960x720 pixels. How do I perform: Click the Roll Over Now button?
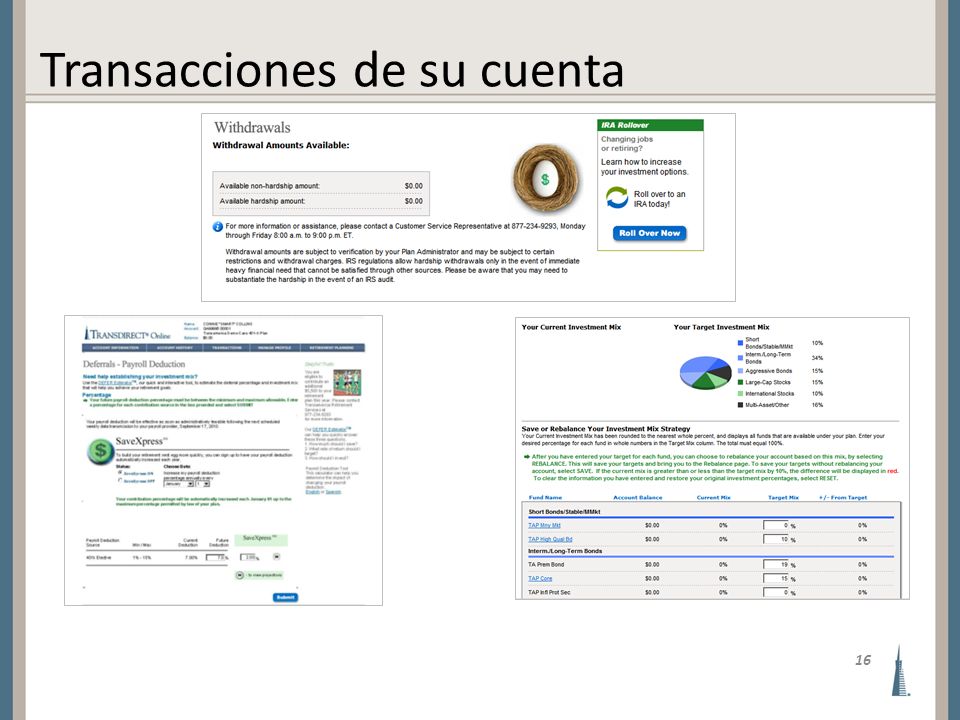click(650, 233)
